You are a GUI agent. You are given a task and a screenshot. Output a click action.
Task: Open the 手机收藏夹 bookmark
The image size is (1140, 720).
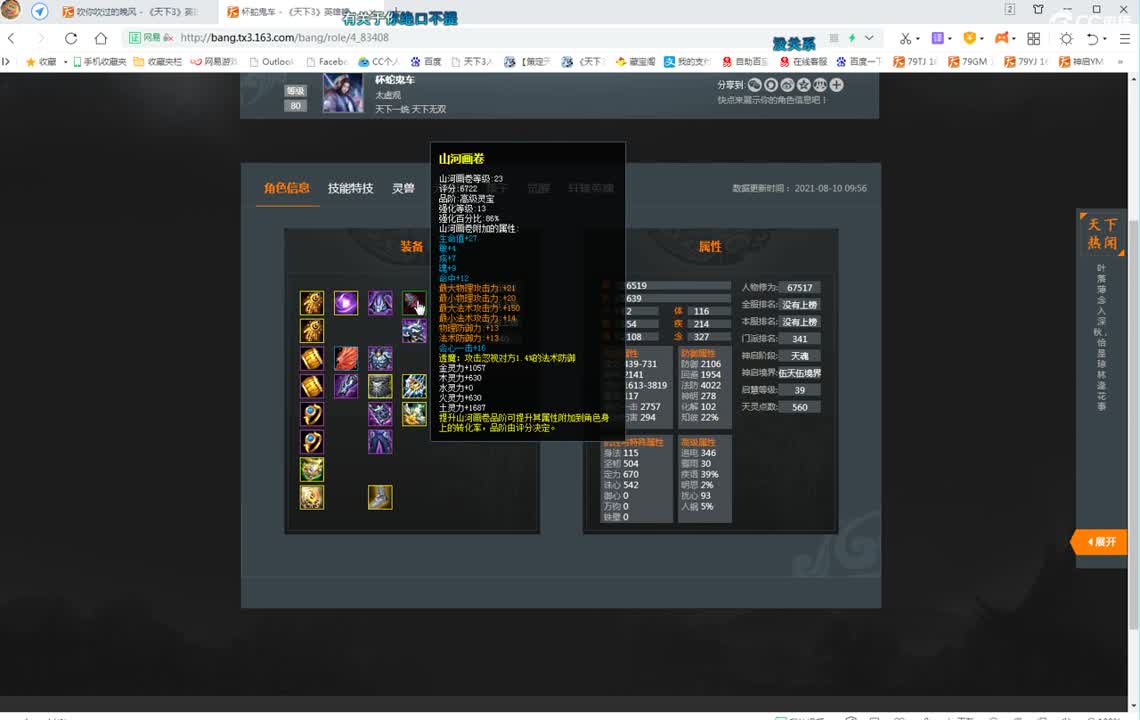[x=100, y=62]
